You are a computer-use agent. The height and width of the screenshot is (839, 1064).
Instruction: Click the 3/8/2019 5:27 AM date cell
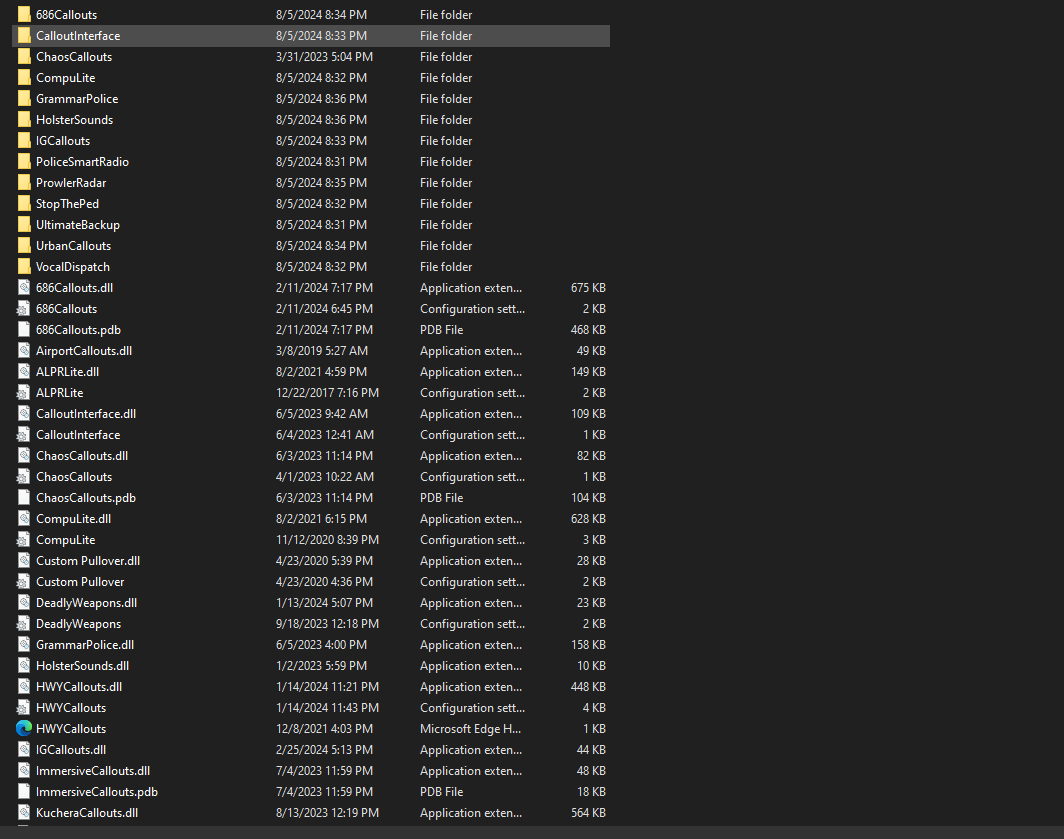(322, 351)
